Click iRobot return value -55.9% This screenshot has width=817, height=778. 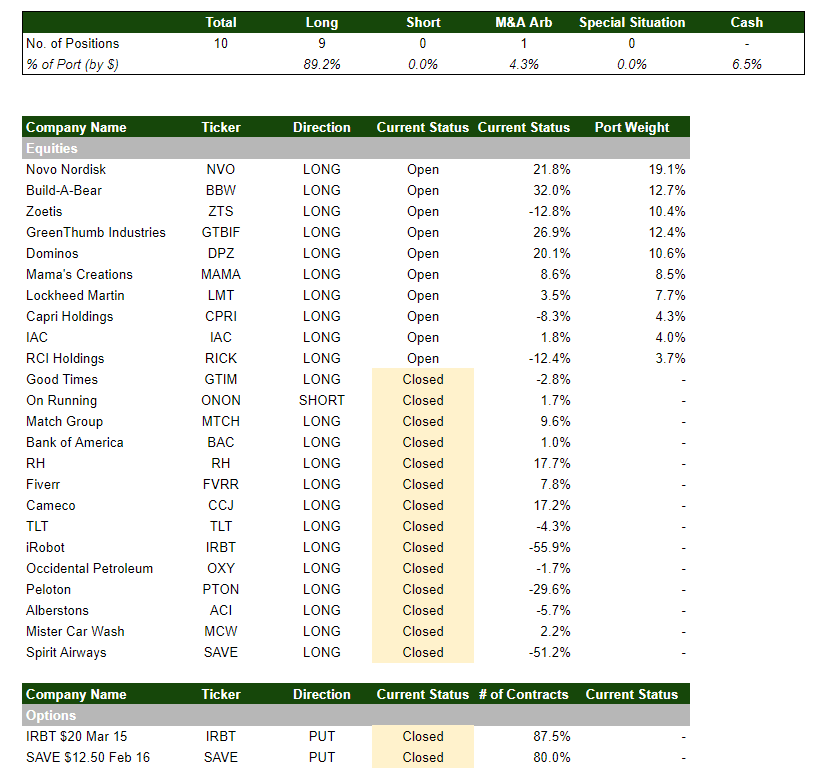[550, 548]
